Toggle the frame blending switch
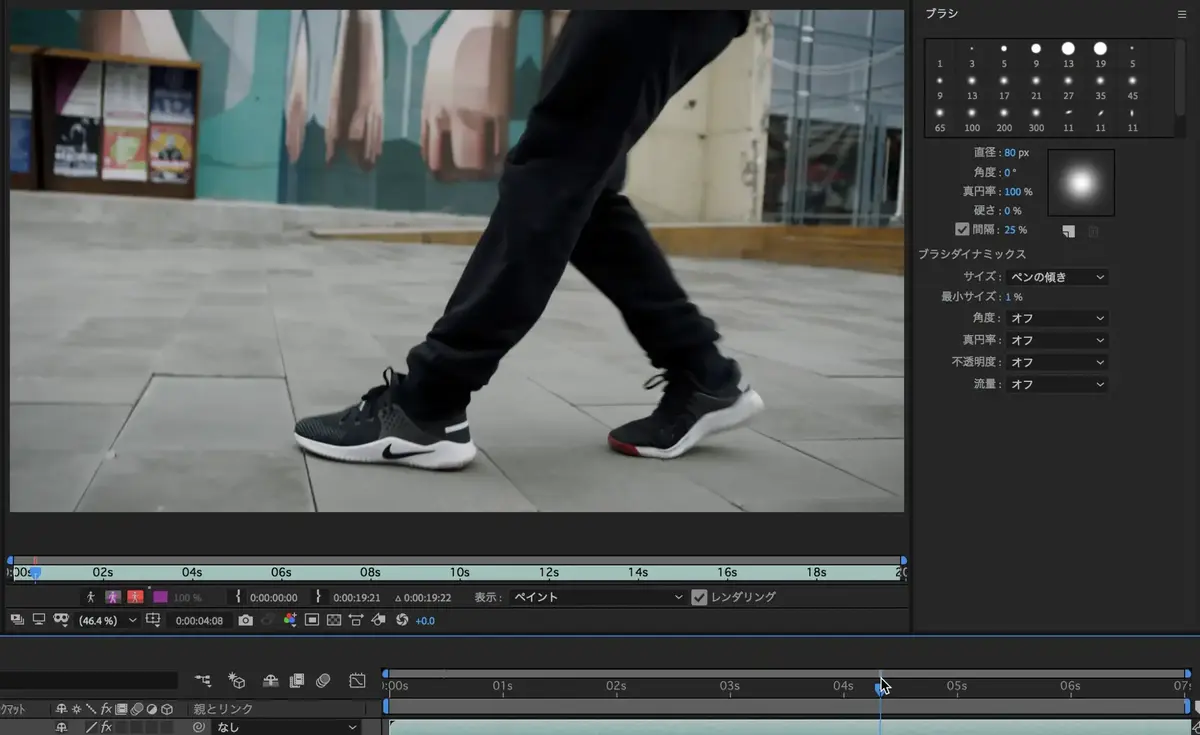The image size is (1200, 735). [x=296, y=681]
